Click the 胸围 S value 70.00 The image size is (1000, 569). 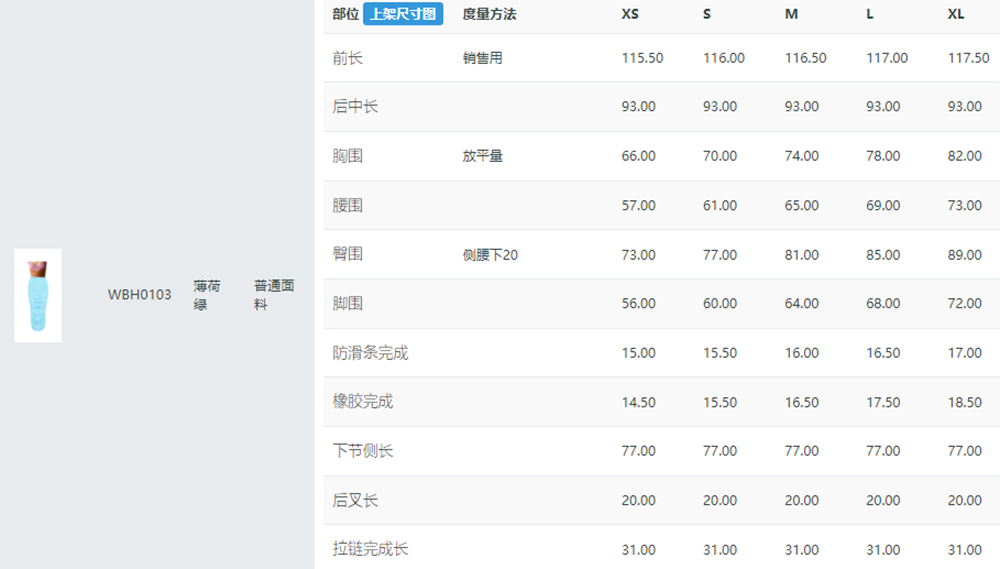(720, 156)
